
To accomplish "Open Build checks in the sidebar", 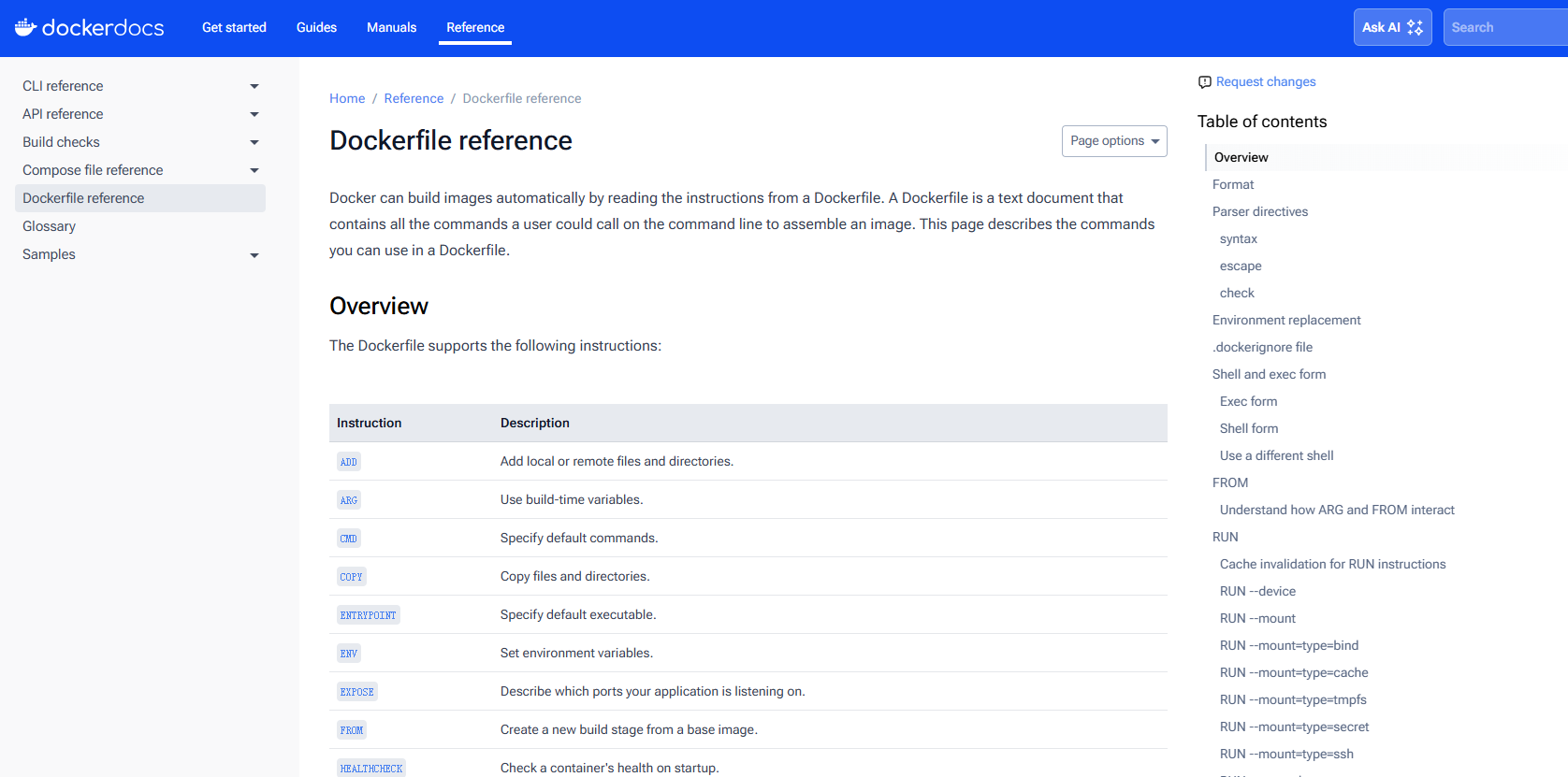I will coord(61,142).
